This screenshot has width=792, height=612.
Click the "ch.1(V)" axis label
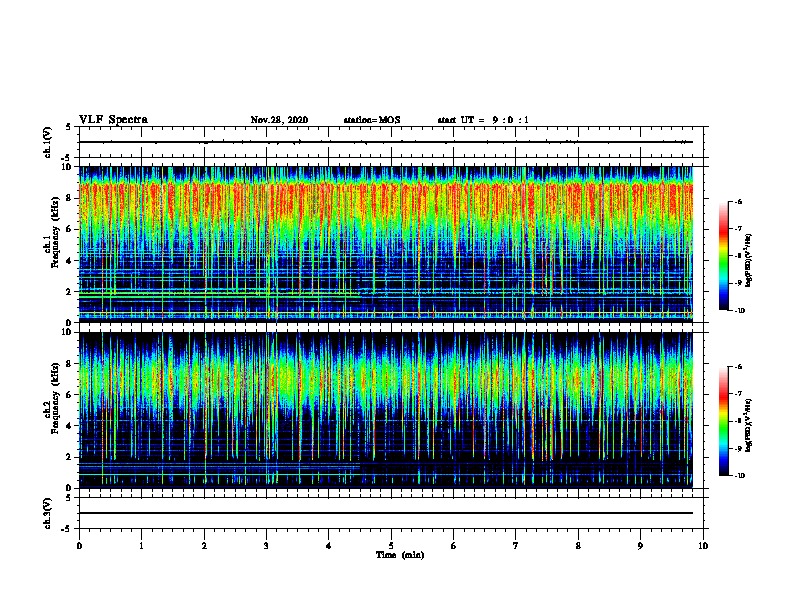tap(47, 142)
